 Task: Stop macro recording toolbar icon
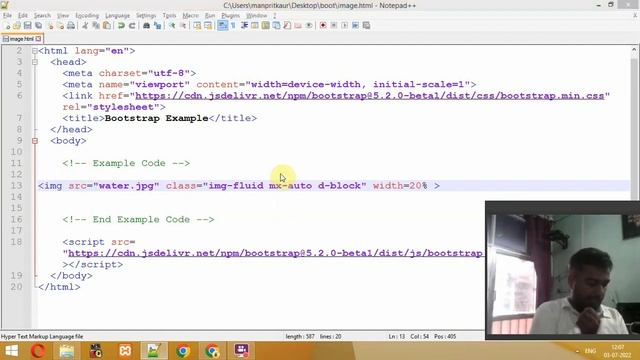tap(333, 26)
